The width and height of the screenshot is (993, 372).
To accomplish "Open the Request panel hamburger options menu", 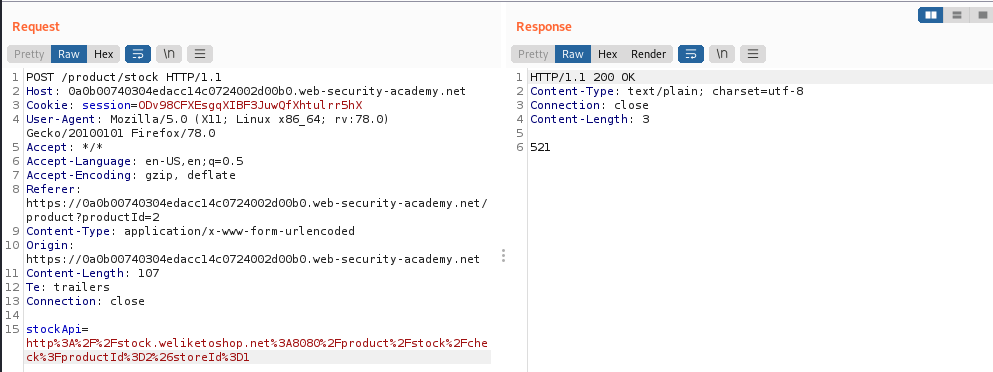I will click(x=200, y=54).
